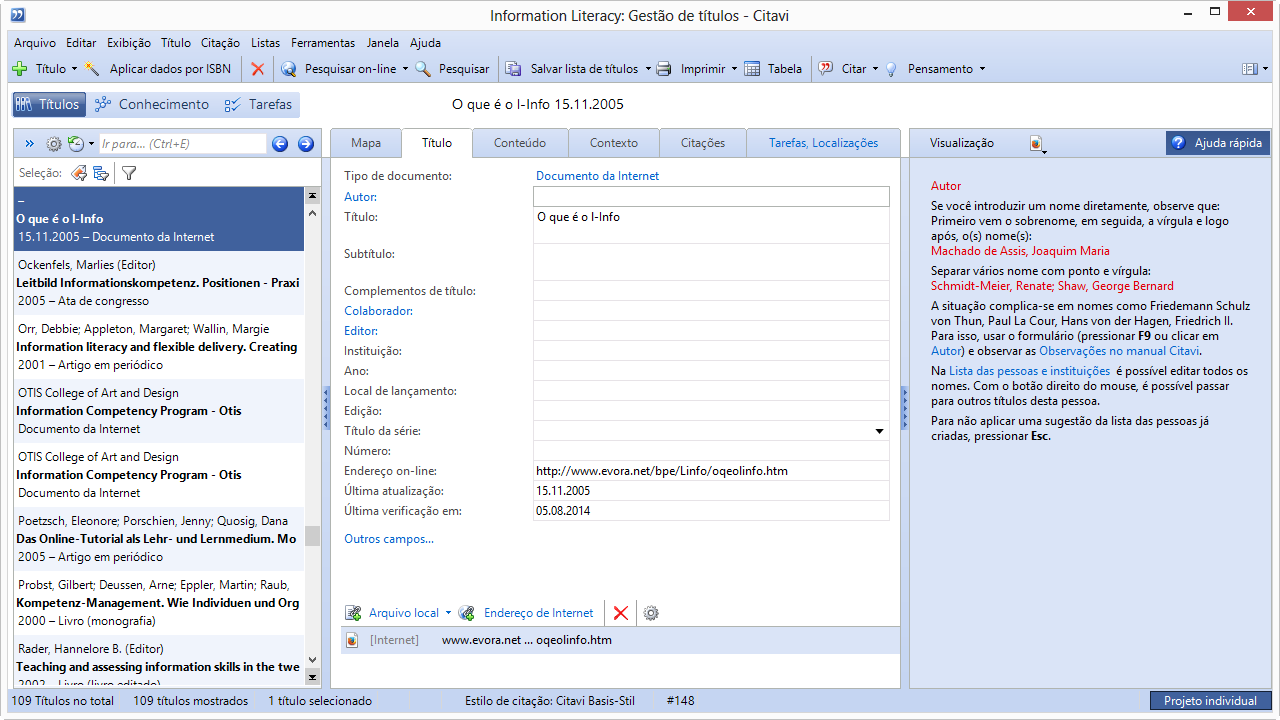The image size is (1280, 720).
Task: Switch to the Tarefas, Localizações tab
Action: 823,143
